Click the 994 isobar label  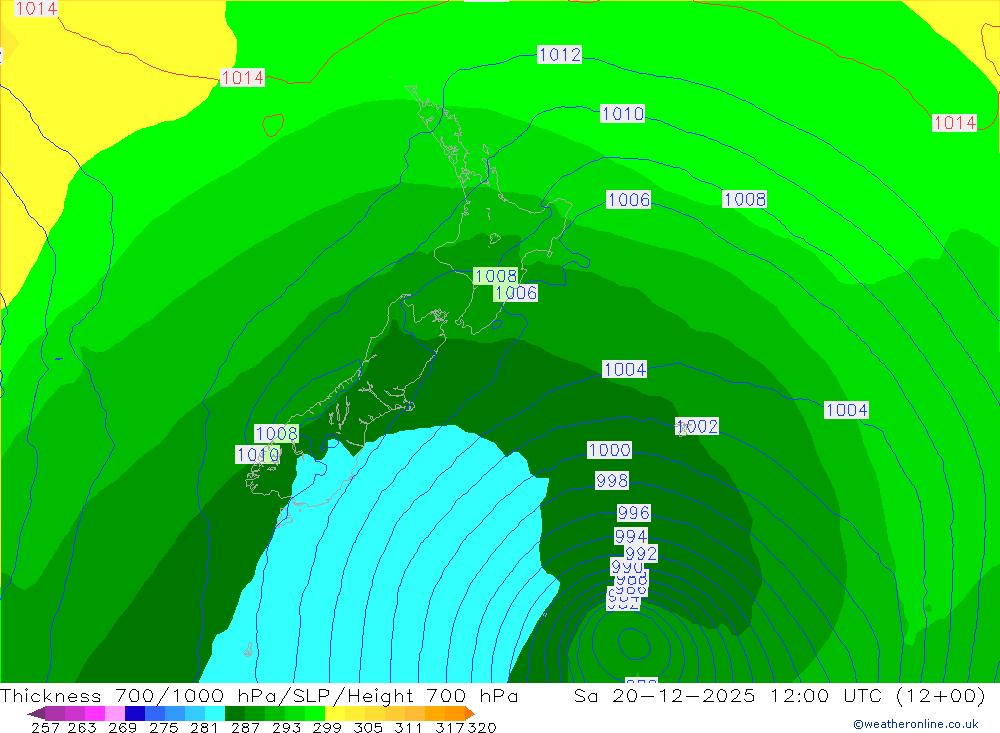coord(630,537)
